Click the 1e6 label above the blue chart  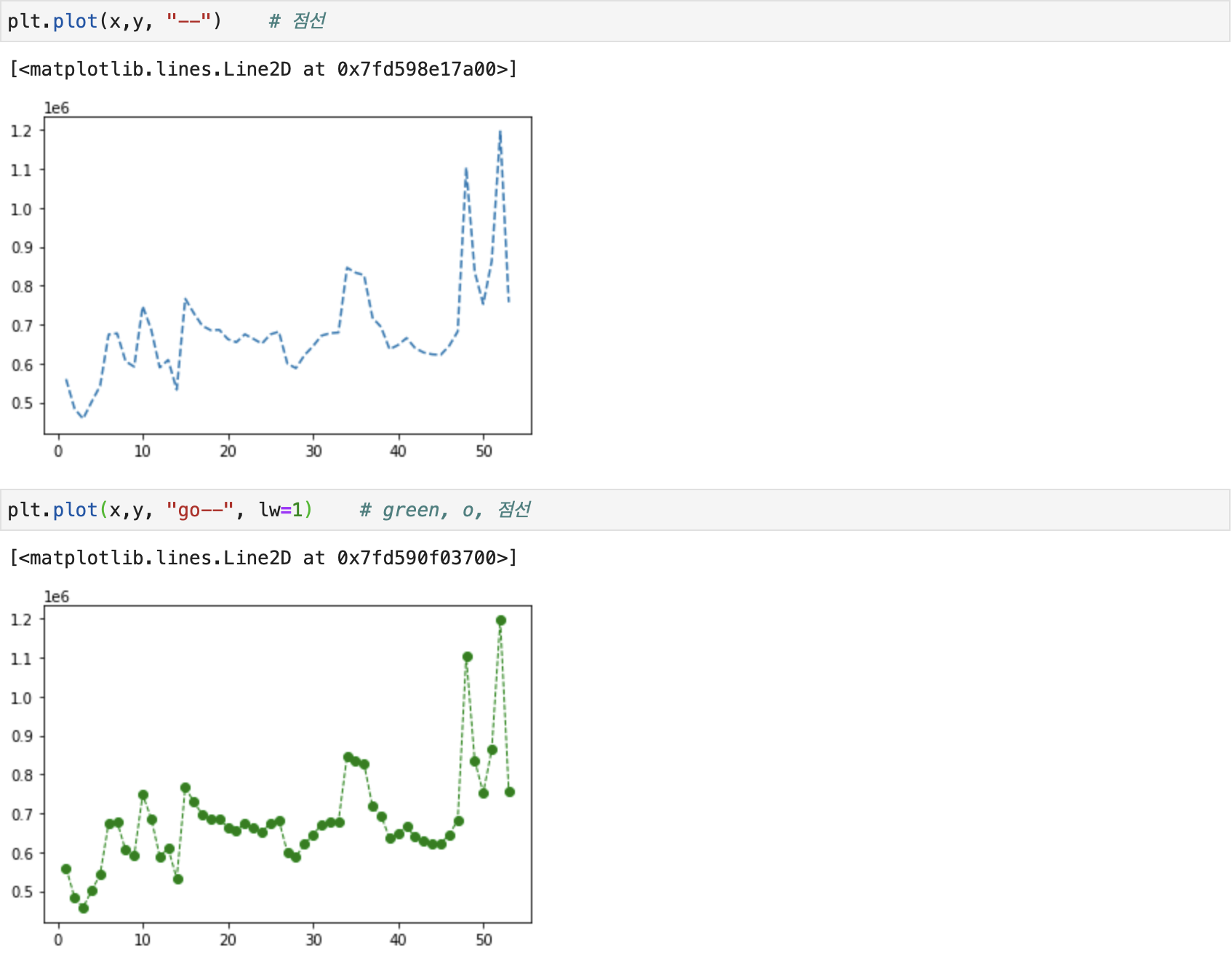(x=57, y=108)
